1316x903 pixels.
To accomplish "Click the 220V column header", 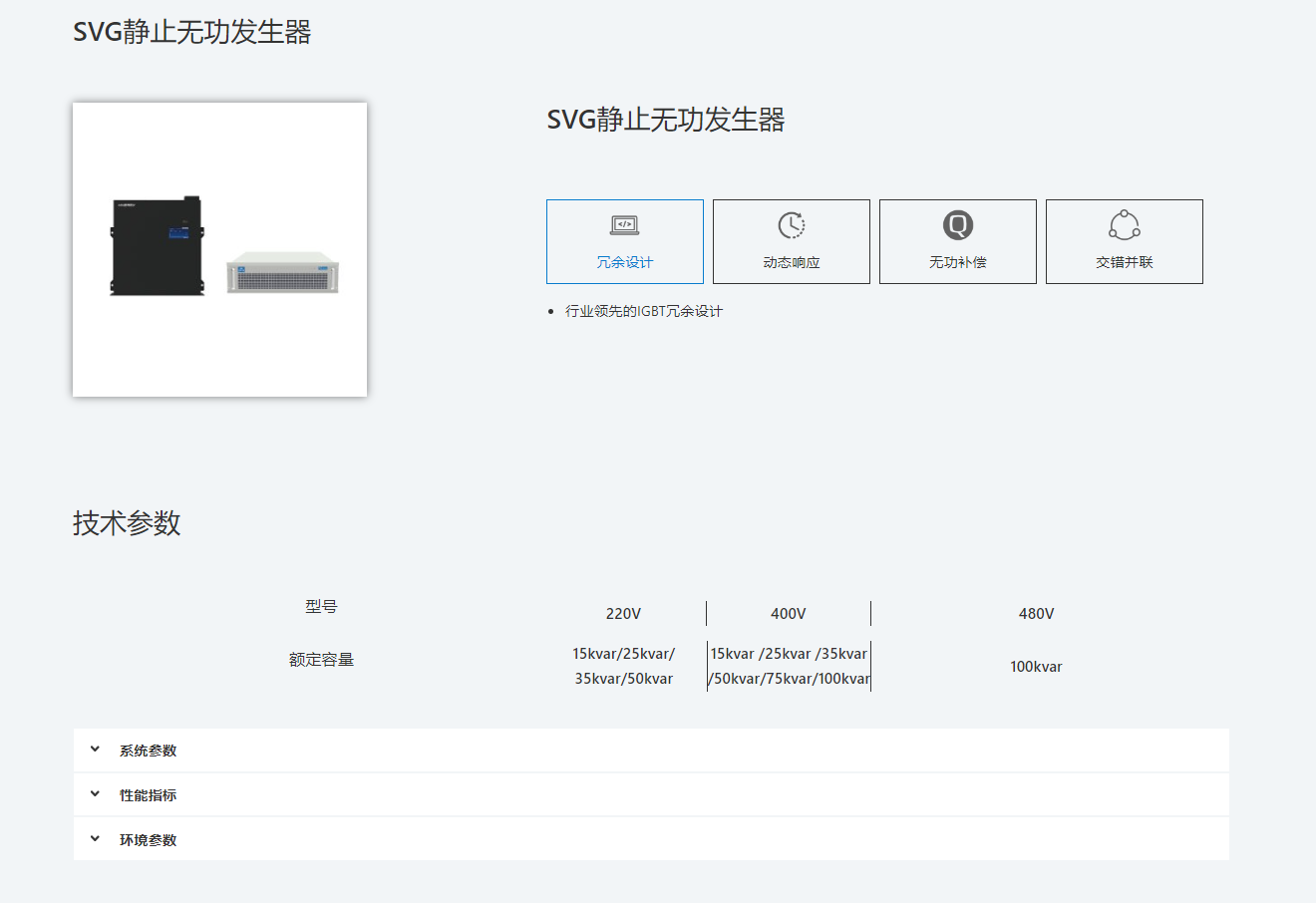I will [x=623, y=614].
